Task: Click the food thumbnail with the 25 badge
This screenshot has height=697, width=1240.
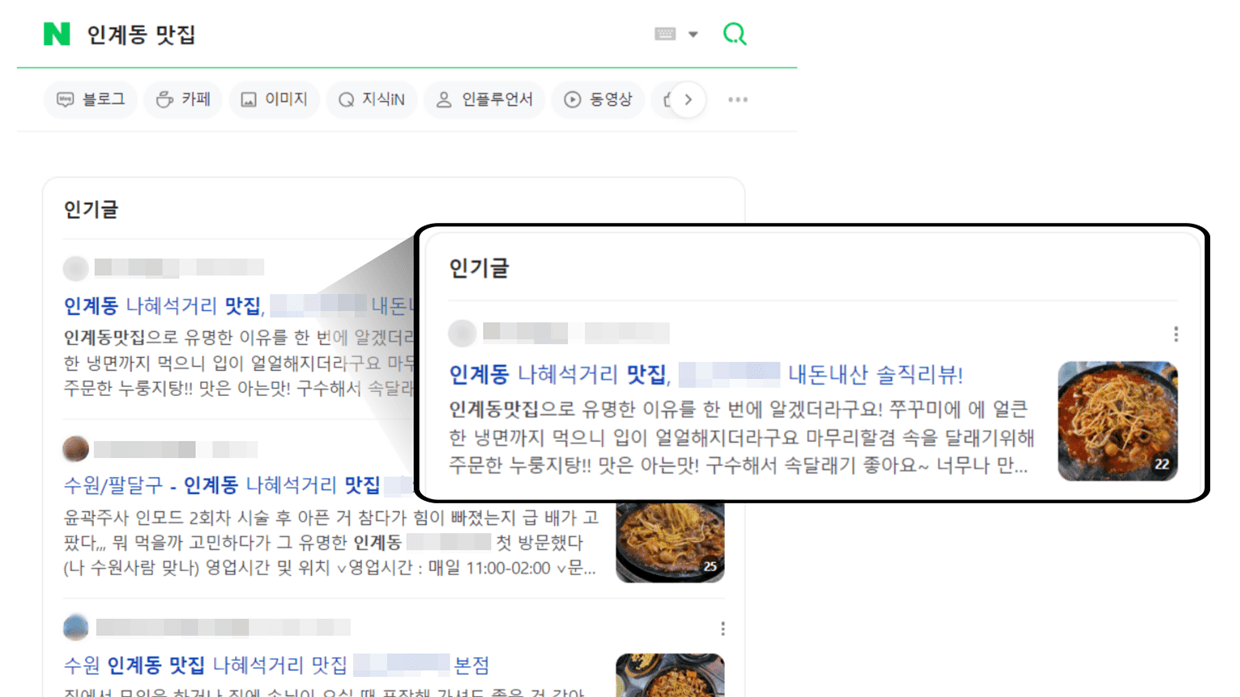Action: tap(670, 540)
